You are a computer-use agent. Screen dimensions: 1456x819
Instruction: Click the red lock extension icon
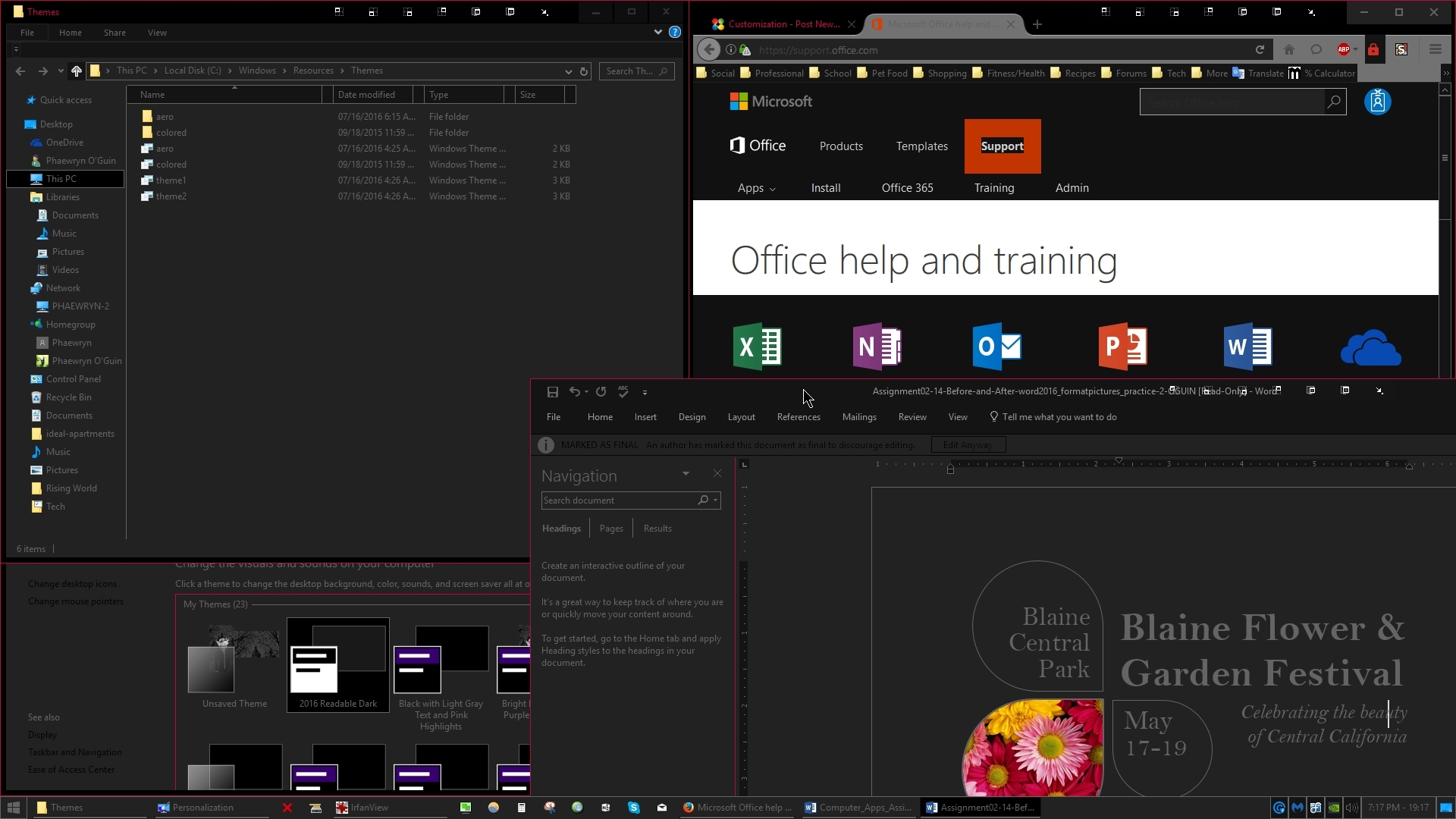click(x=1373, y=50)
